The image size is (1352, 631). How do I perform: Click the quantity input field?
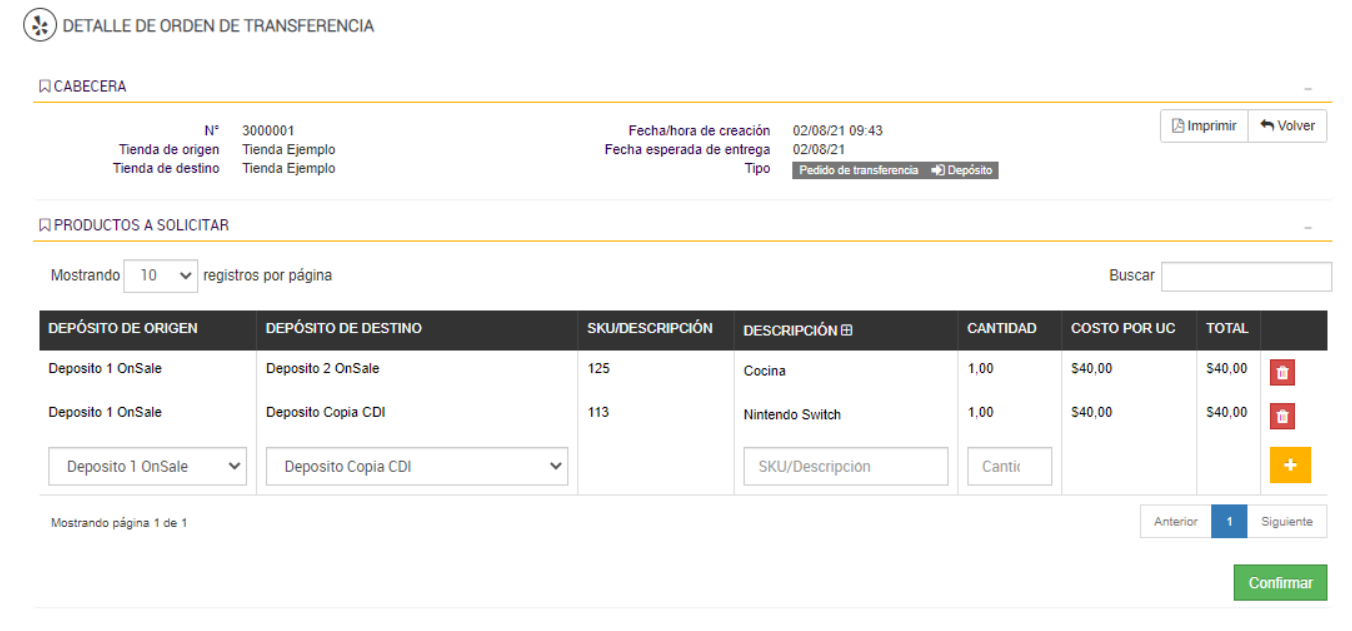pyautogui.click(x=1009, y=466)
